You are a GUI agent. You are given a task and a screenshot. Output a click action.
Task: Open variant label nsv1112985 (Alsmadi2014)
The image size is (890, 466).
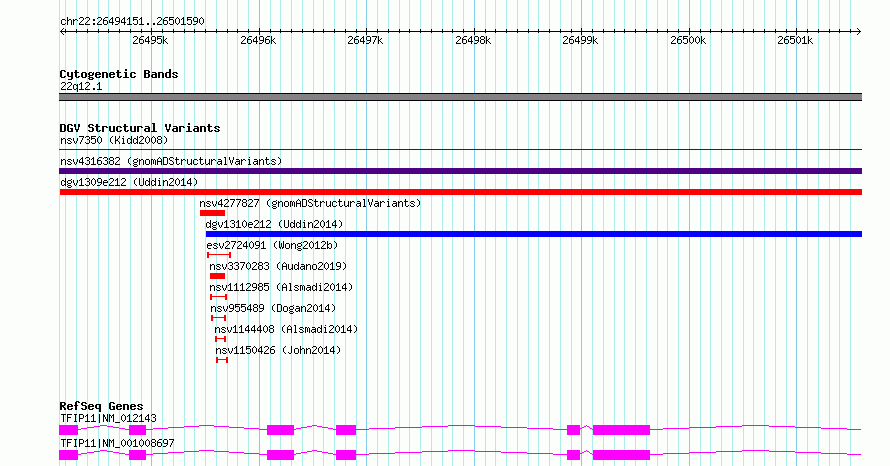coord(281,287)
